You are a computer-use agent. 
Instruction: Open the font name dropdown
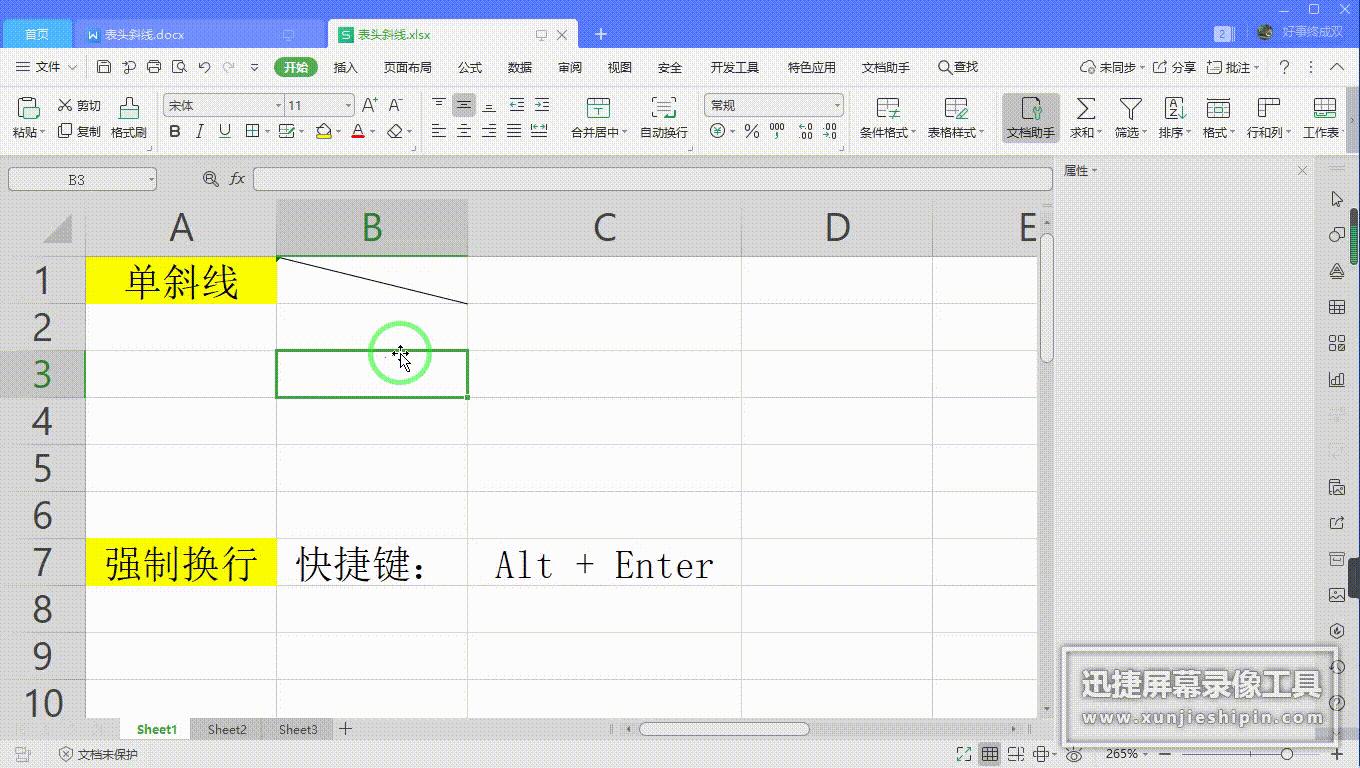tap(276, 104)
